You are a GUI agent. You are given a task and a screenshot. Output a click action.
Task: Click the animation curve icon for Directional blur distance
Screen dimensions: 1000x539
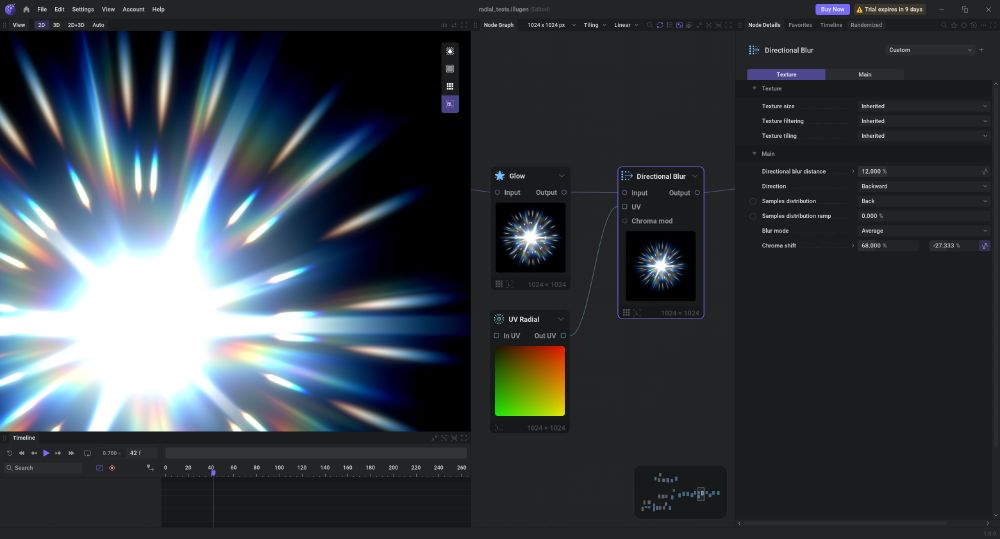click(985, 172)
